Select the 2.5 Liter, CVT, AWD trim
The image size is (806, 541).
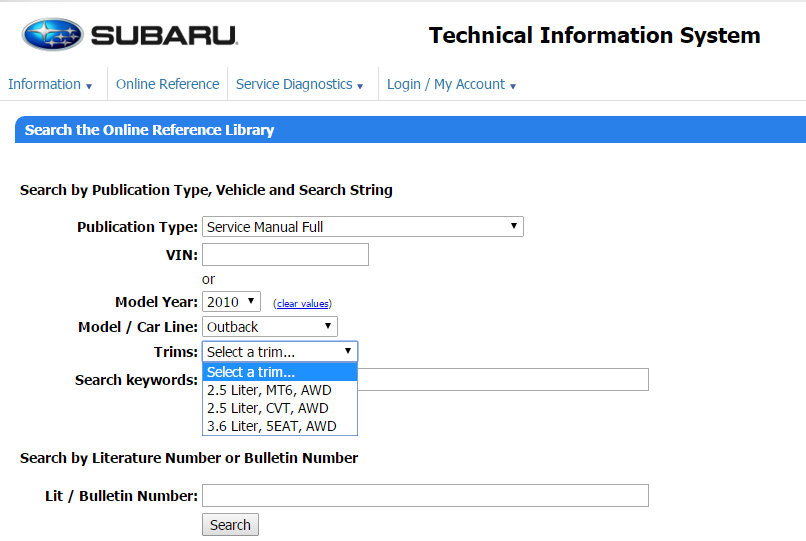280,408
